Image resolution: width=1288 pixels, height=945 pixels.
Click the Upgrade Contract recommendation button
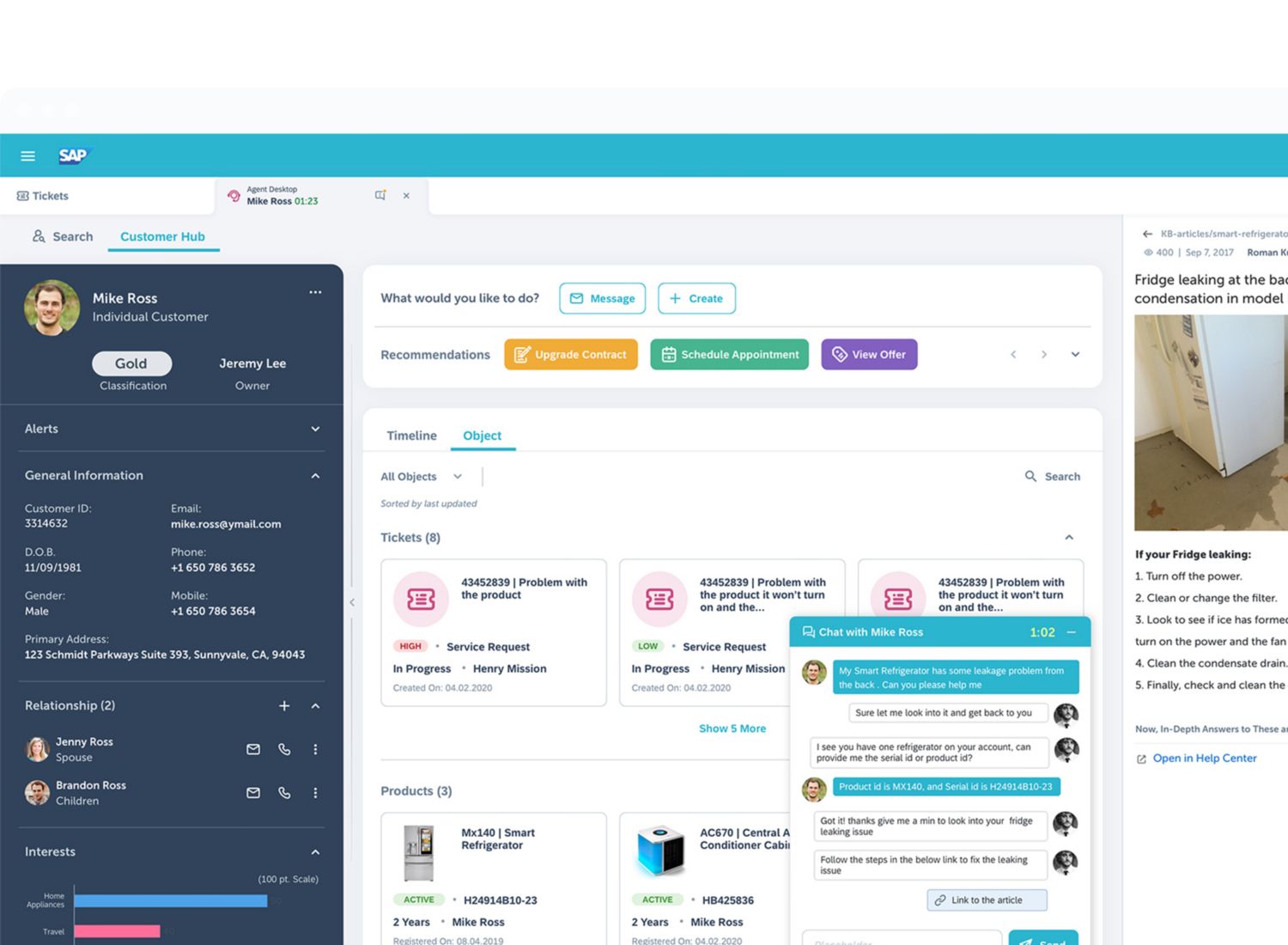571,355
